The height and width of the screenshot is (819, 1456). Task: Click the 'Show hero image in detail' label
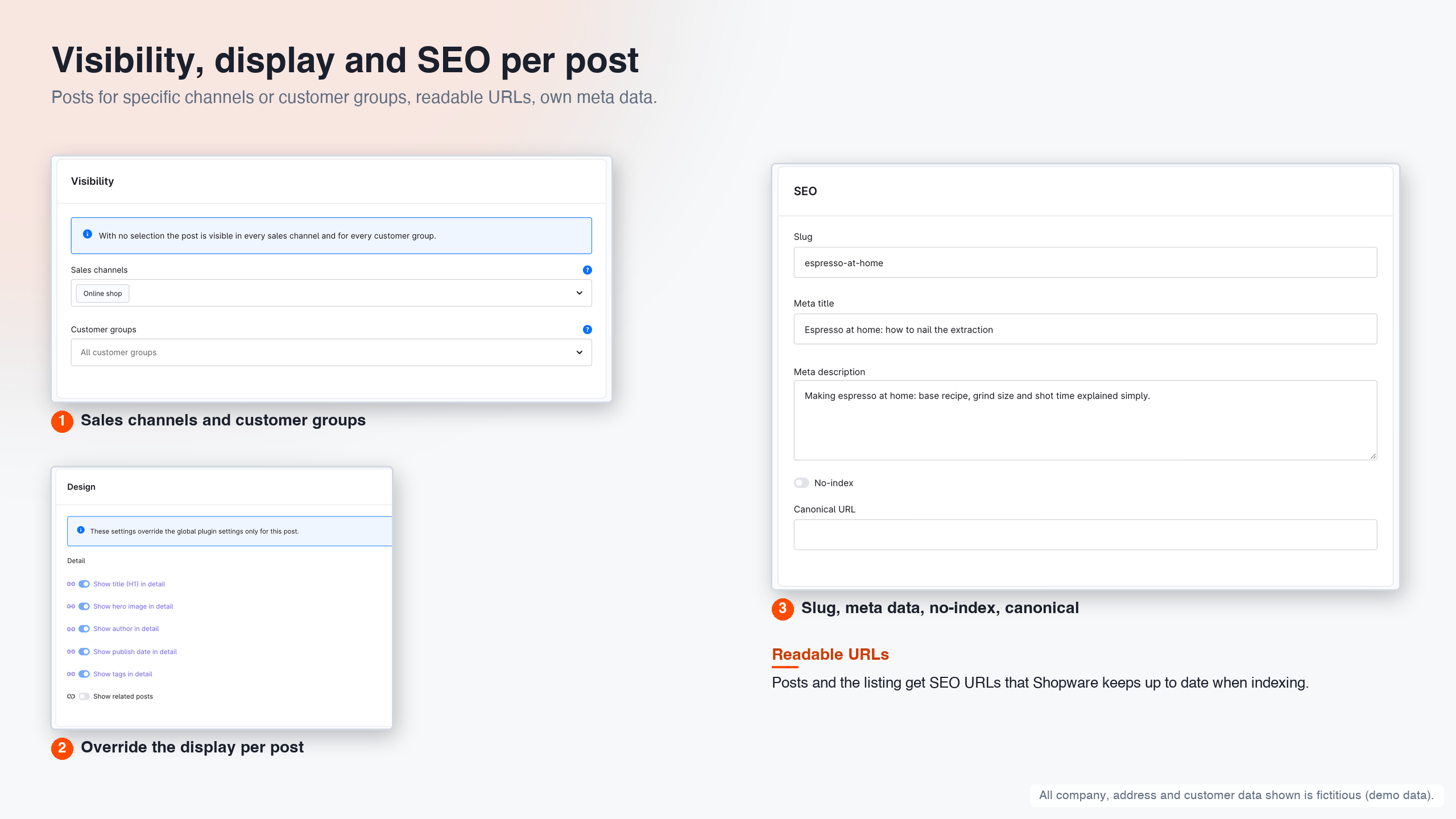(x=133, y=606)
